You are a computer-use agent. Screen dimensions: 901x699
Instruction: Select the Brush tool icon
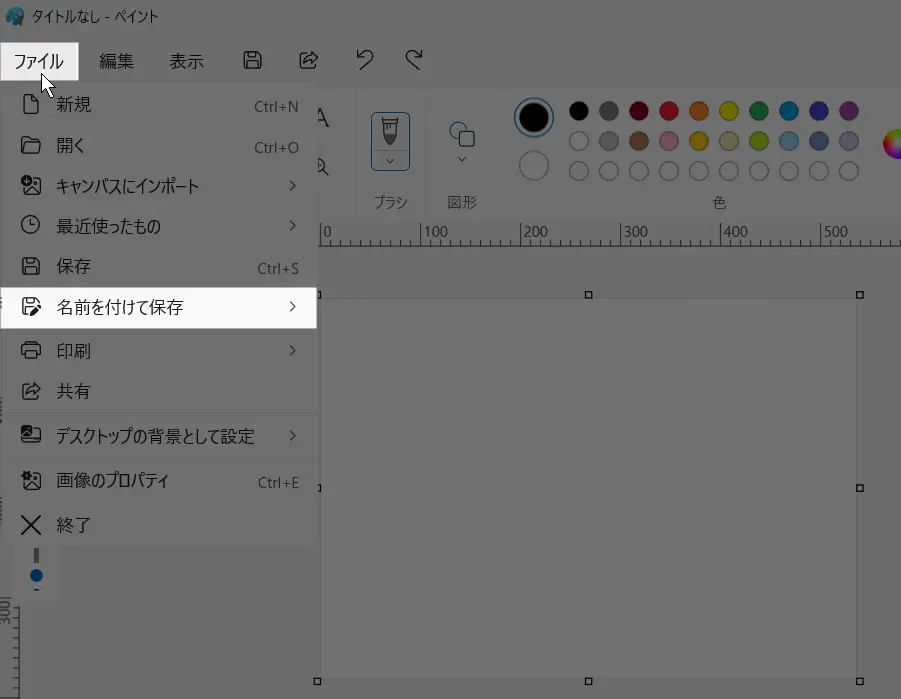(x=390, y=132)
